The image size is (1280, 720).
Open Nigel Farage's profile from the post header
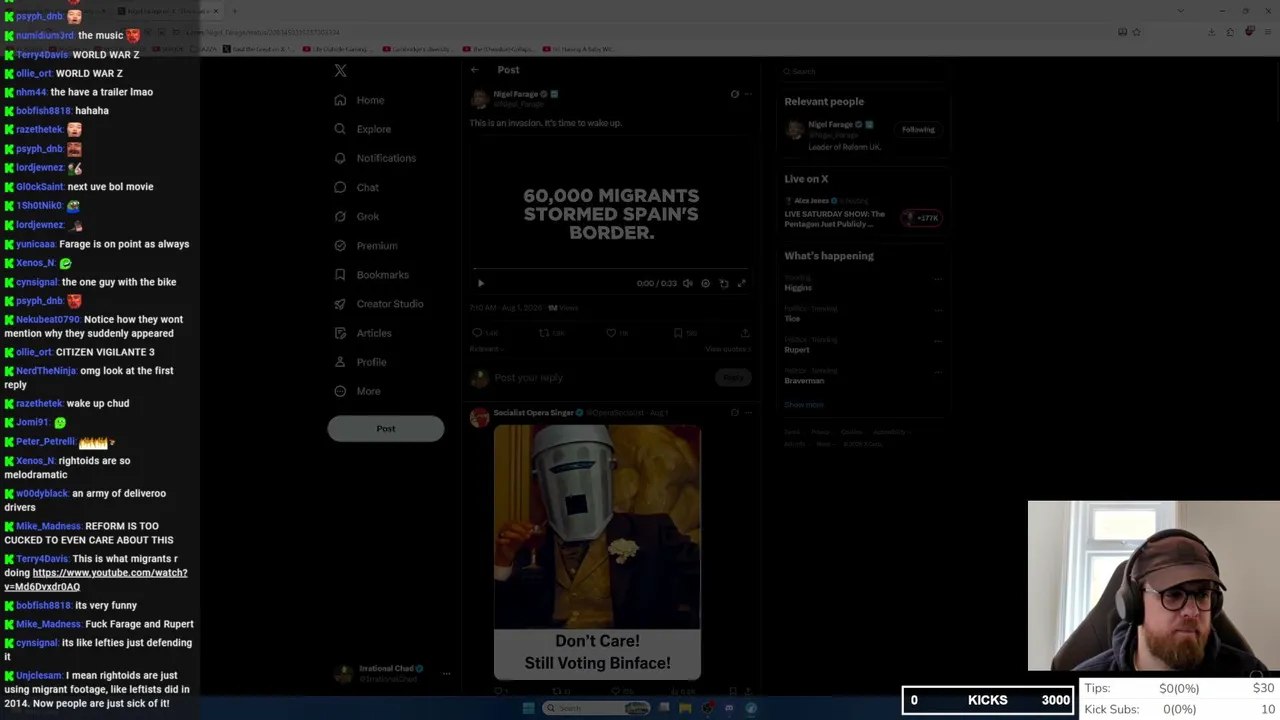coord(515,94)
